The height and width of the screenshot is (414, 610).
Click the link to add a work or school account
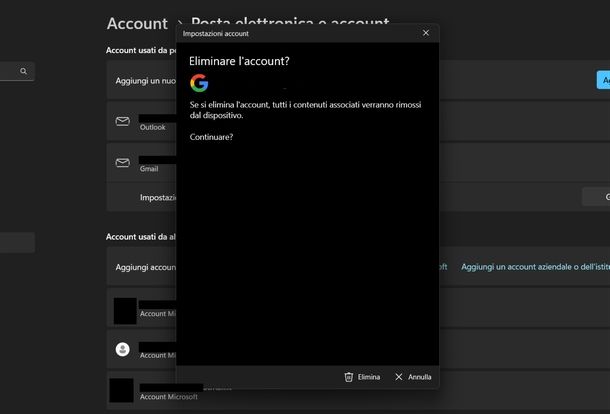pos(535,267)
